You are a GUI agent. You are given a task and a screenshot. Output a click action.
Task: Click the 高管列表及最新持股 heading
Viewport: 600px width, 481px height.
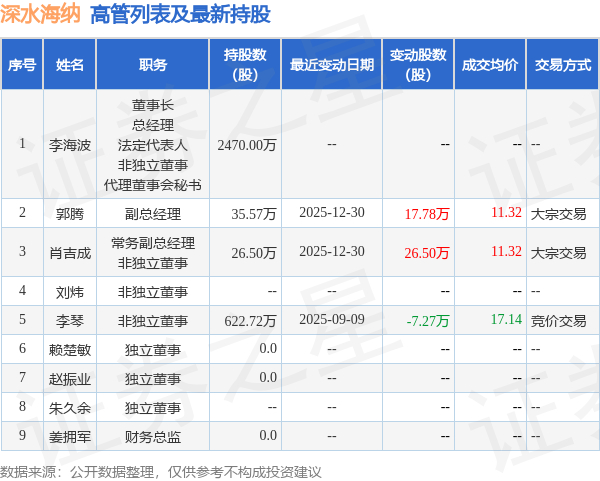point(180,14)
